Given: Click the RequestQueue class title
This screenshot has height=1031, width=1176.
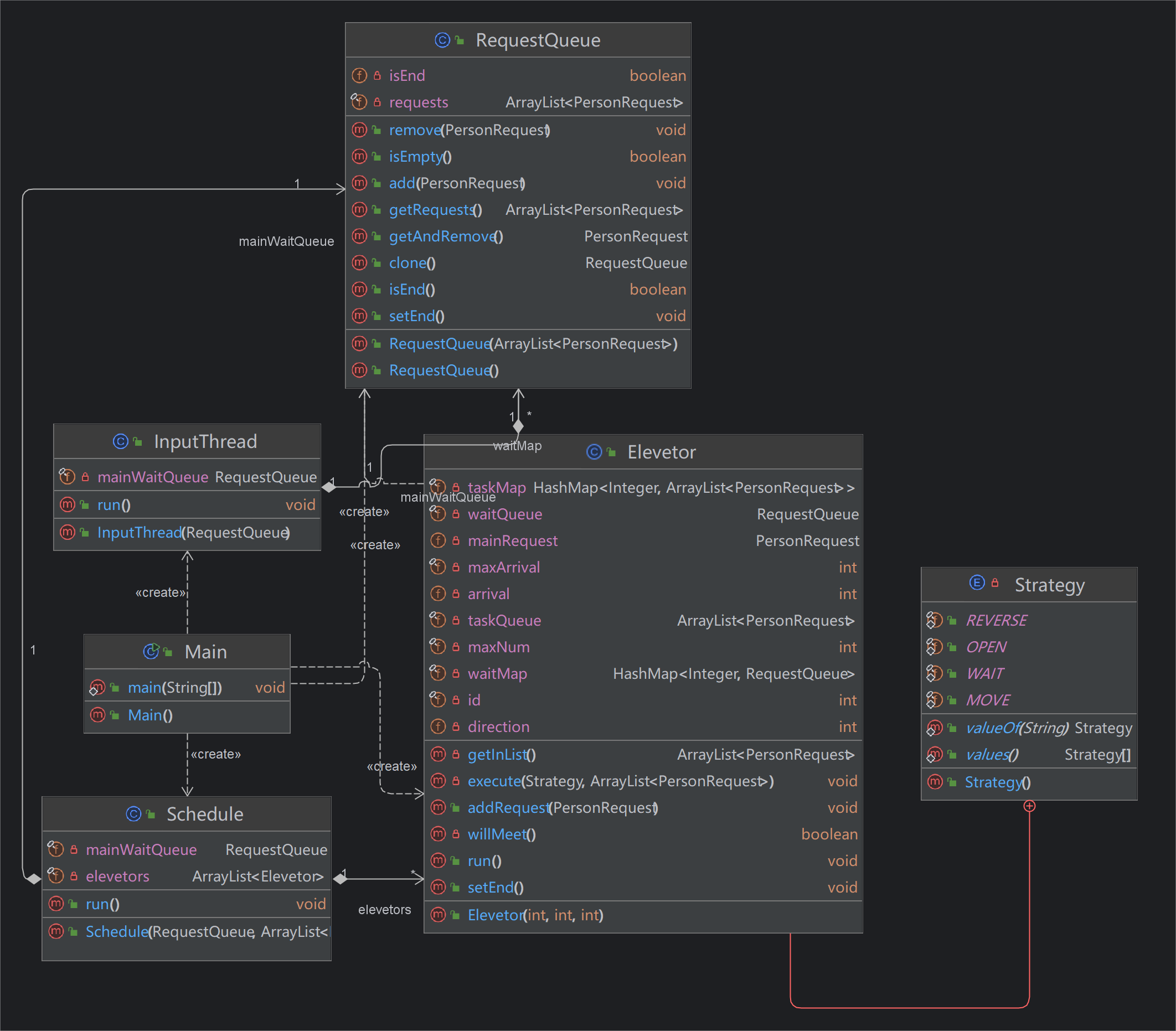Looking at the screenshot, I should click(x=538, y=40).
